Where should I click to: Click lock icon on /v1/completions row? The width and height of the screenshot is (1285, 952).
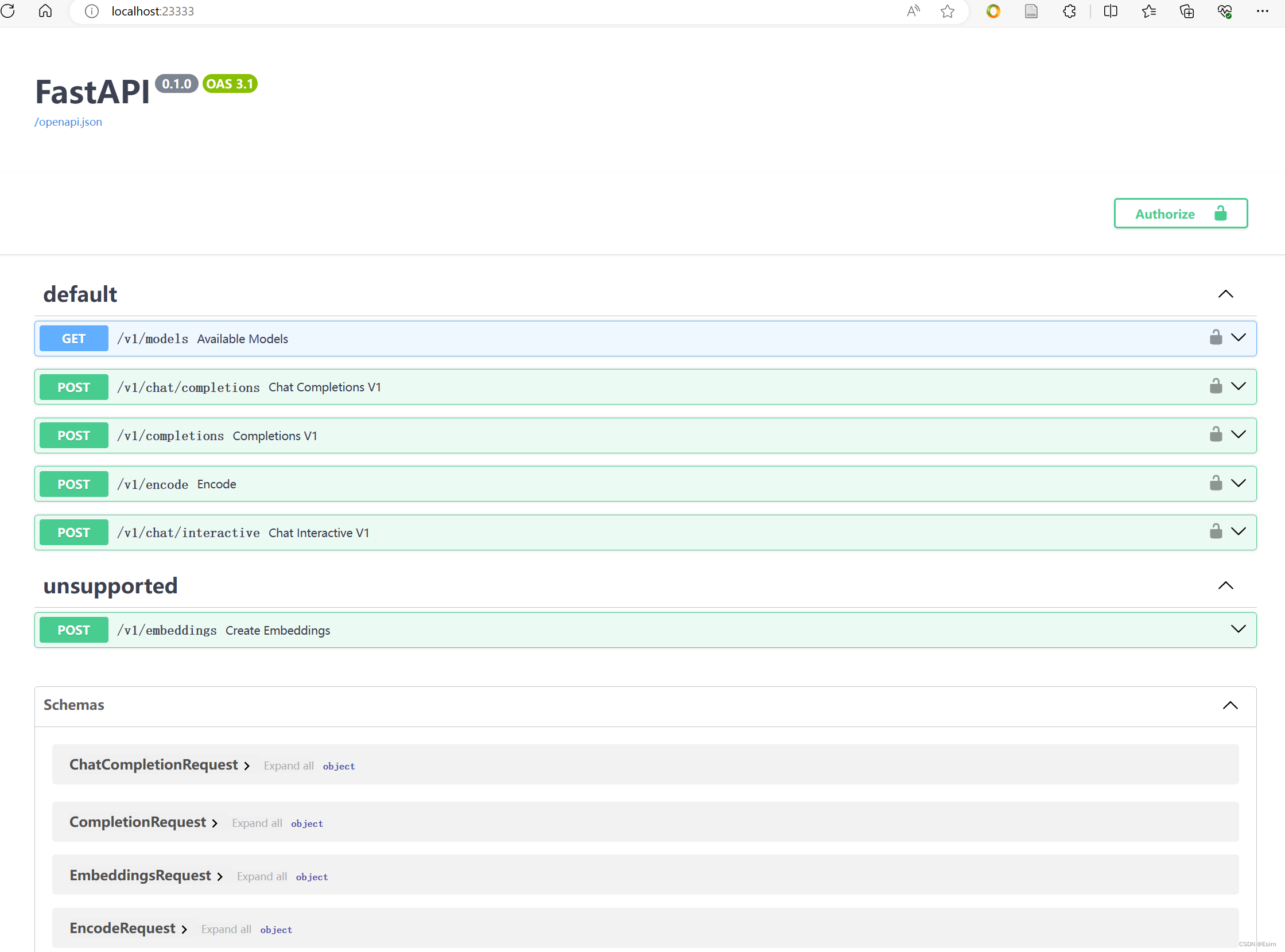[x=1216, y=434]
